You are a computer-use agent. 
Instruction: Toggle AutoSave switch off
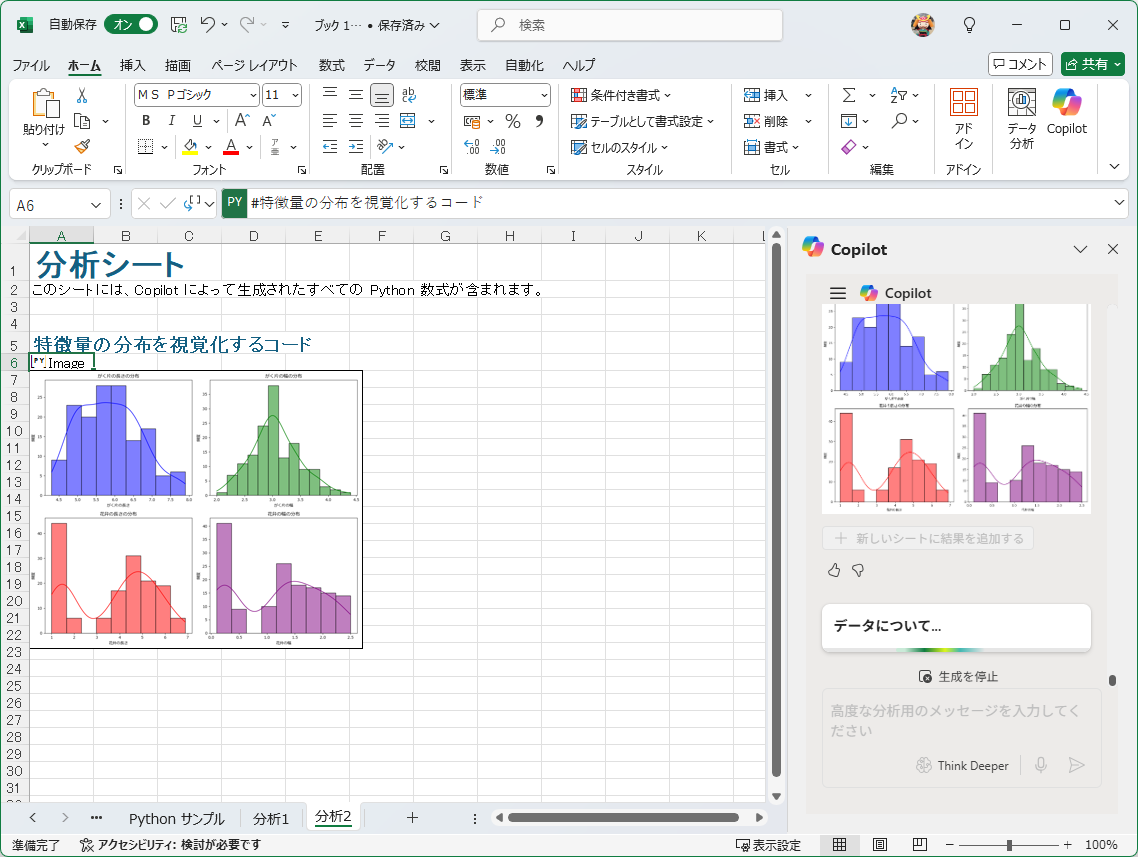click(131, 25)
